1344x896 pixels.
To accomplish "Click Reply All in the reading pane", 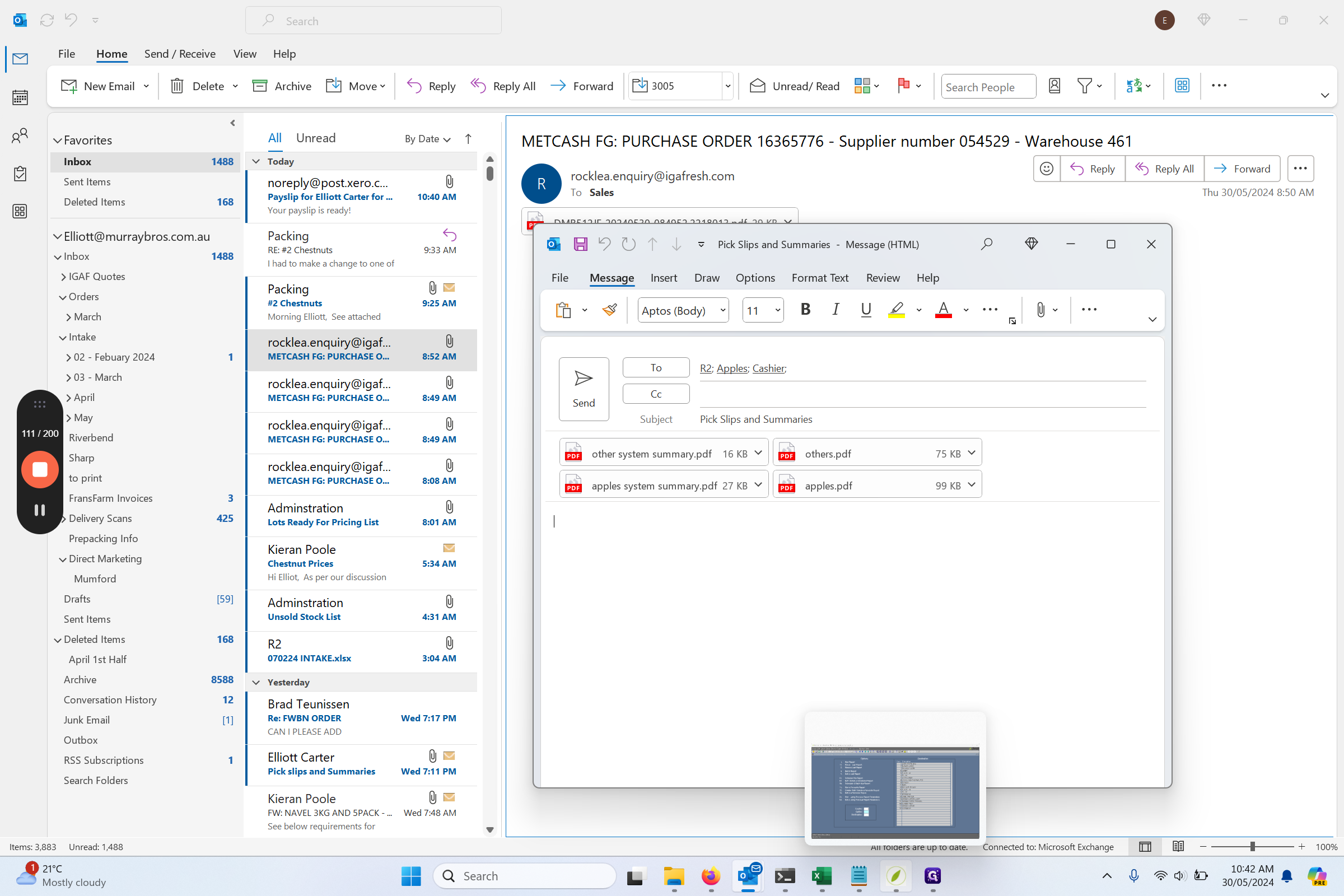I will tap(1164, 169).
